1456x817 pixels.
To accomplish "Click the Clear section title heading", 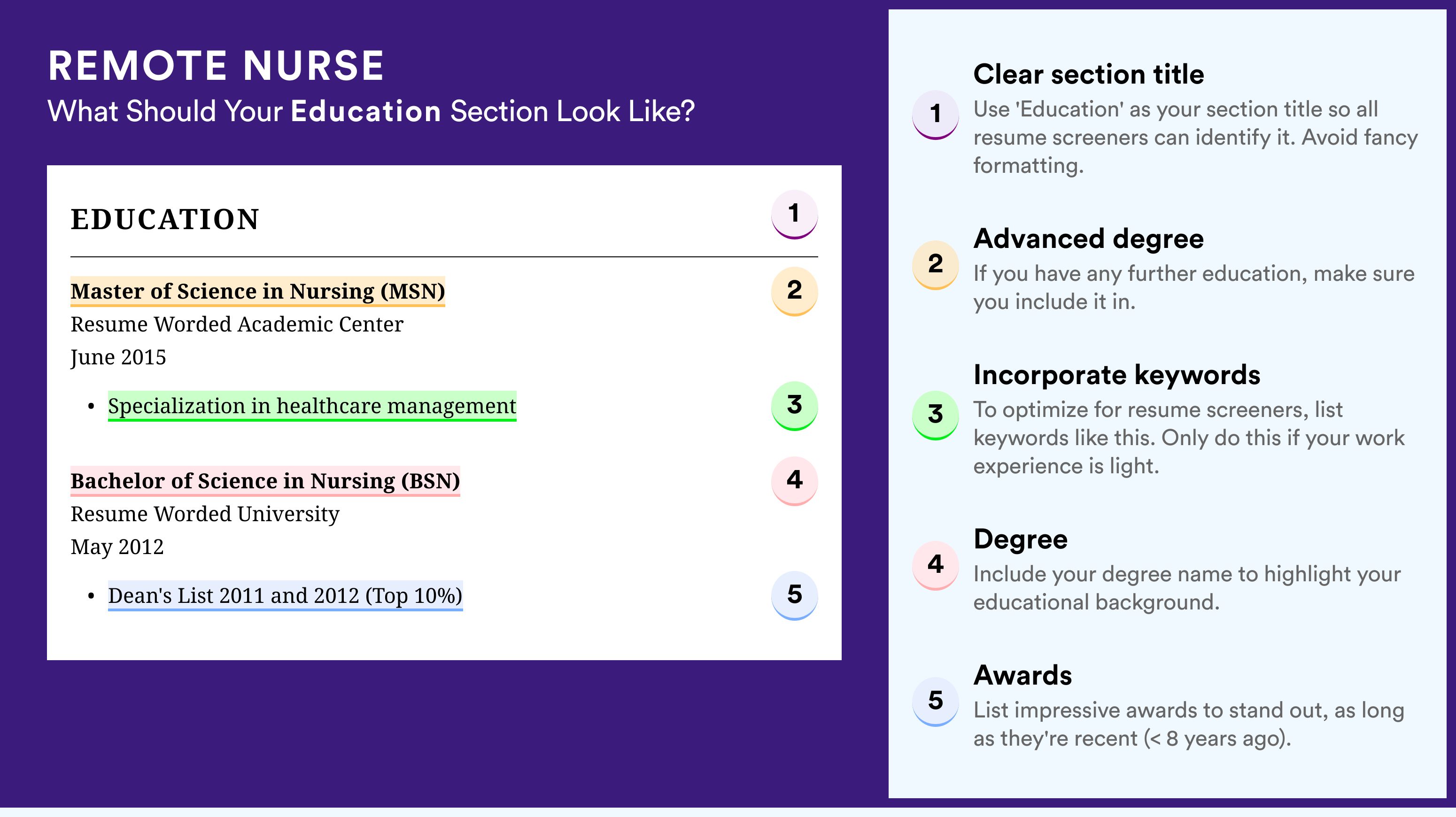I will point(1089,74).
